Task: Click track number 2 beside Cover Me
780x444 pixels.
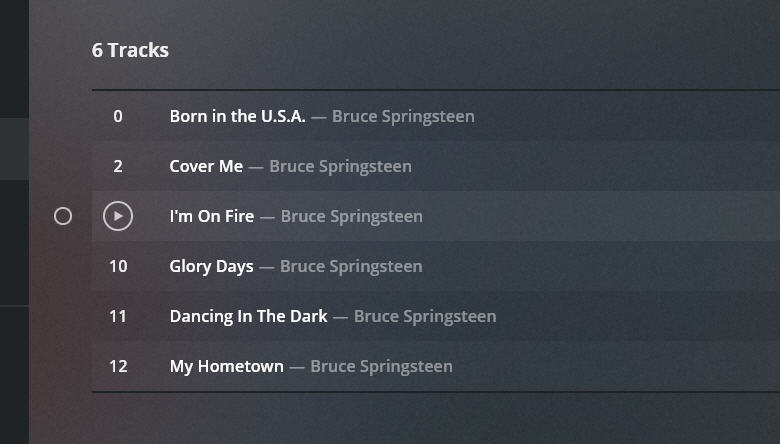Action: [x=118, y=166]
